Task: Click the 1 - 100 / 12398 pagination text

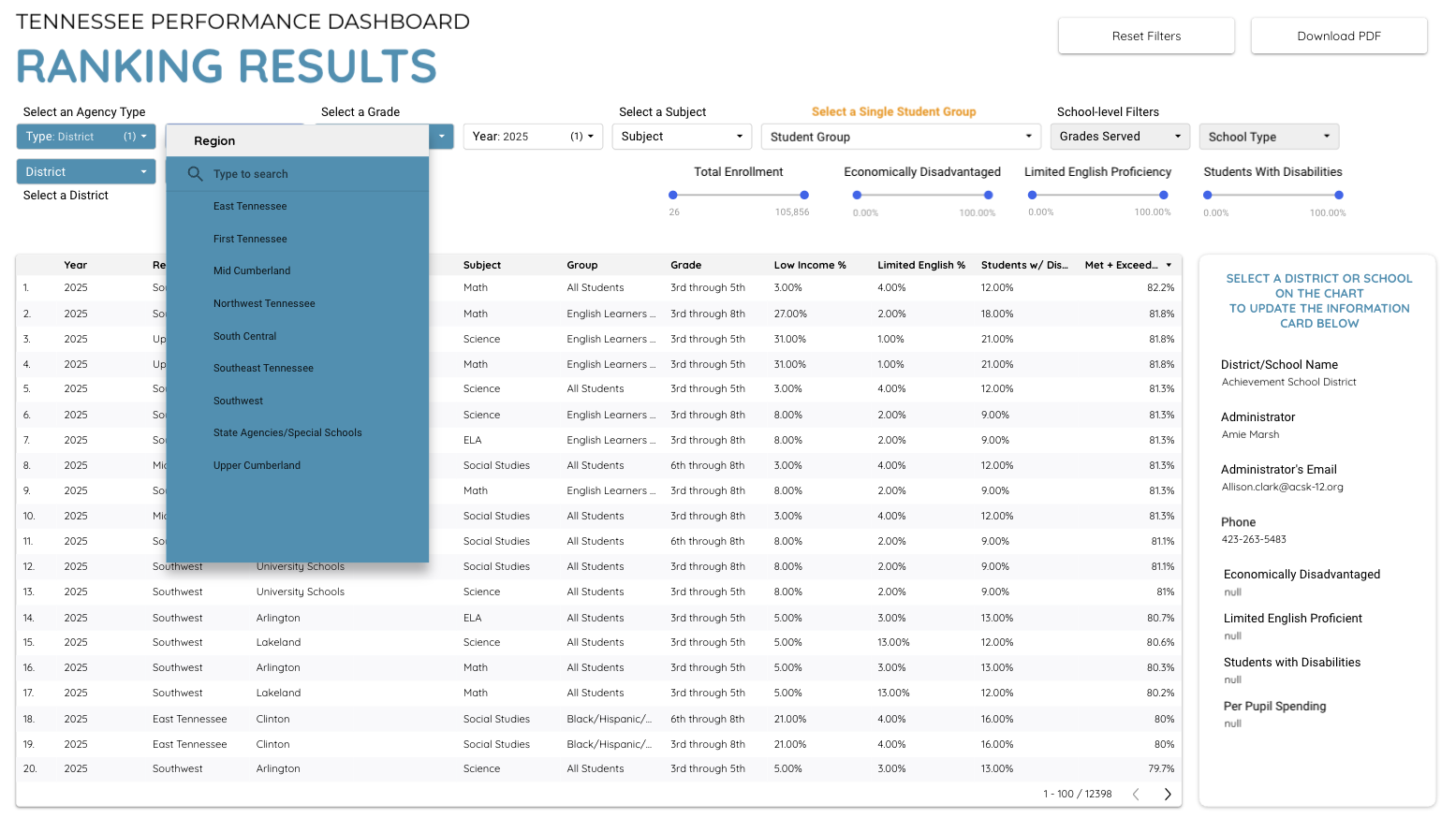Action: coord(1078,794)
